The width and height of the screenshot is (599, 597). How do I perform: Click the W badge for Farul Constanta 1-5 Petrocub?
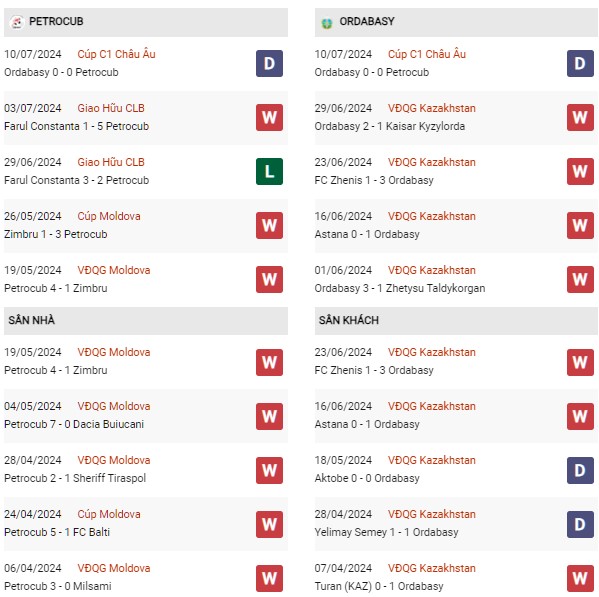(x=269, y=117)
